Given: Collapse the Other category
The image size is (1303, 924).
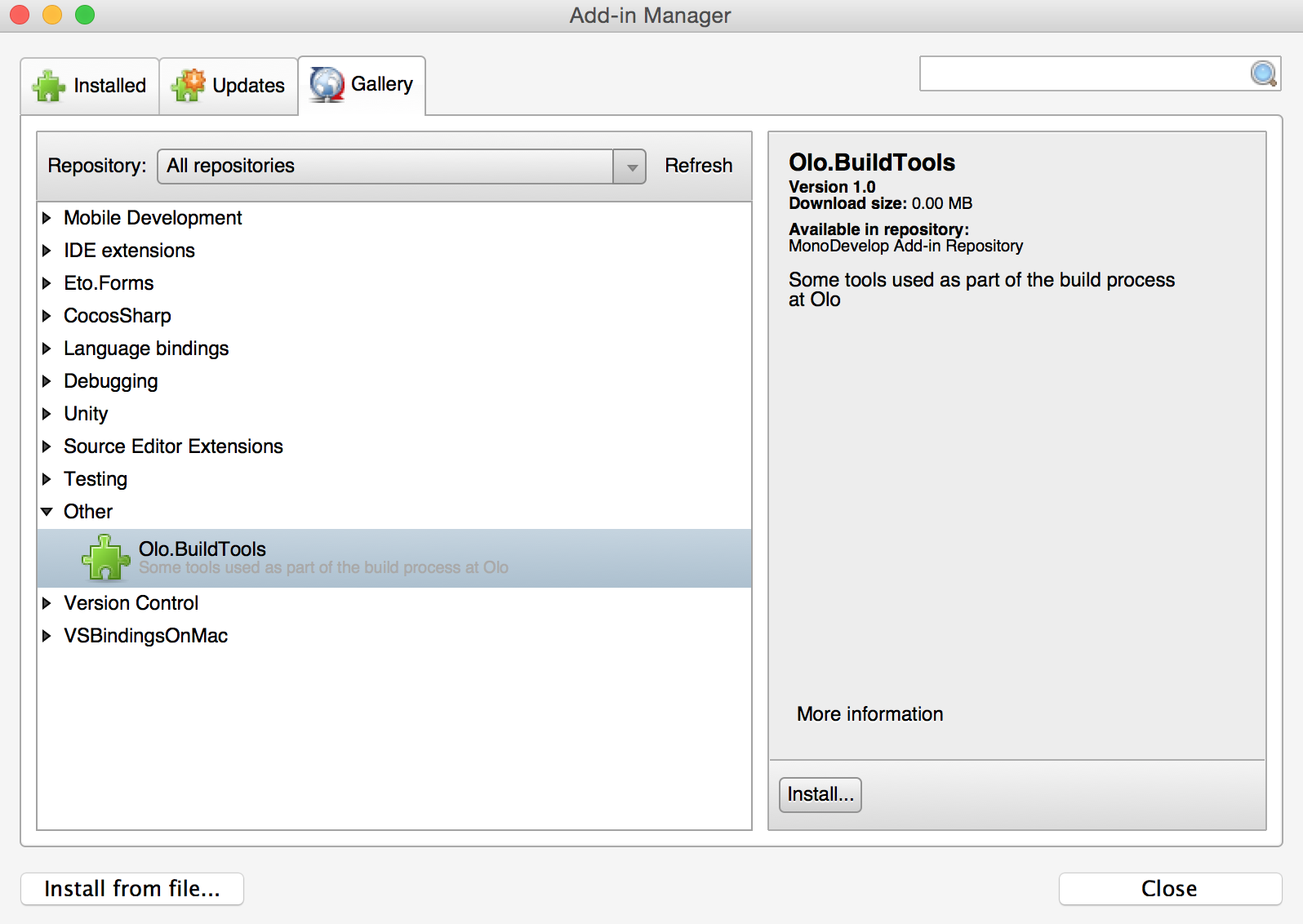Looking at the screenshot, I should pos(47,512).
